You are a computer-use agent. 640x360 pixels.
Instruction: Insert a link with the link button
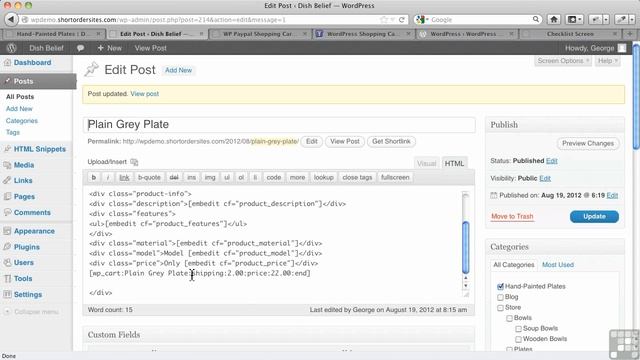(124, 177)
